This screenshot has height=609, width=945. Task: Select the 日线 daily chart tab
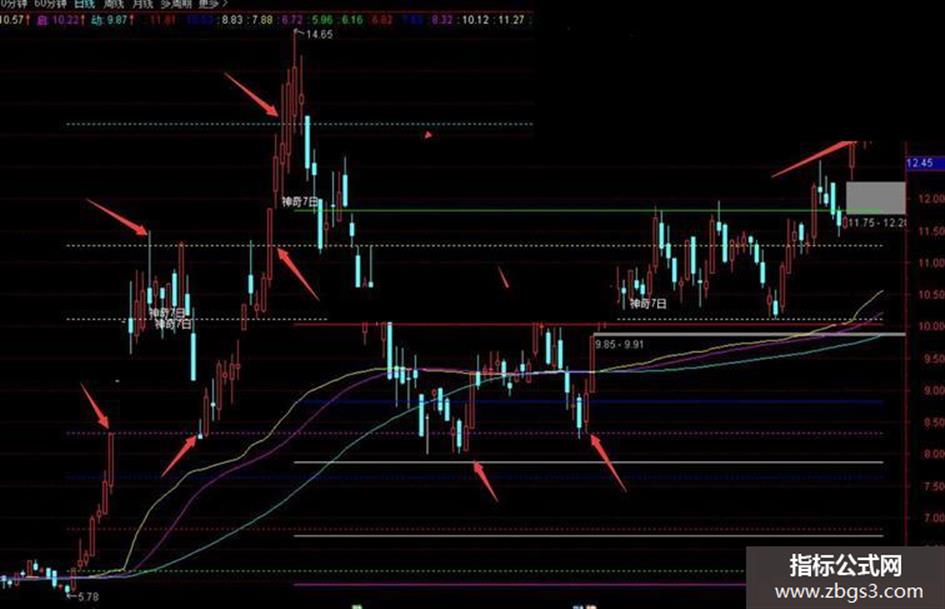pyautogui.click(x=84, y=3)
